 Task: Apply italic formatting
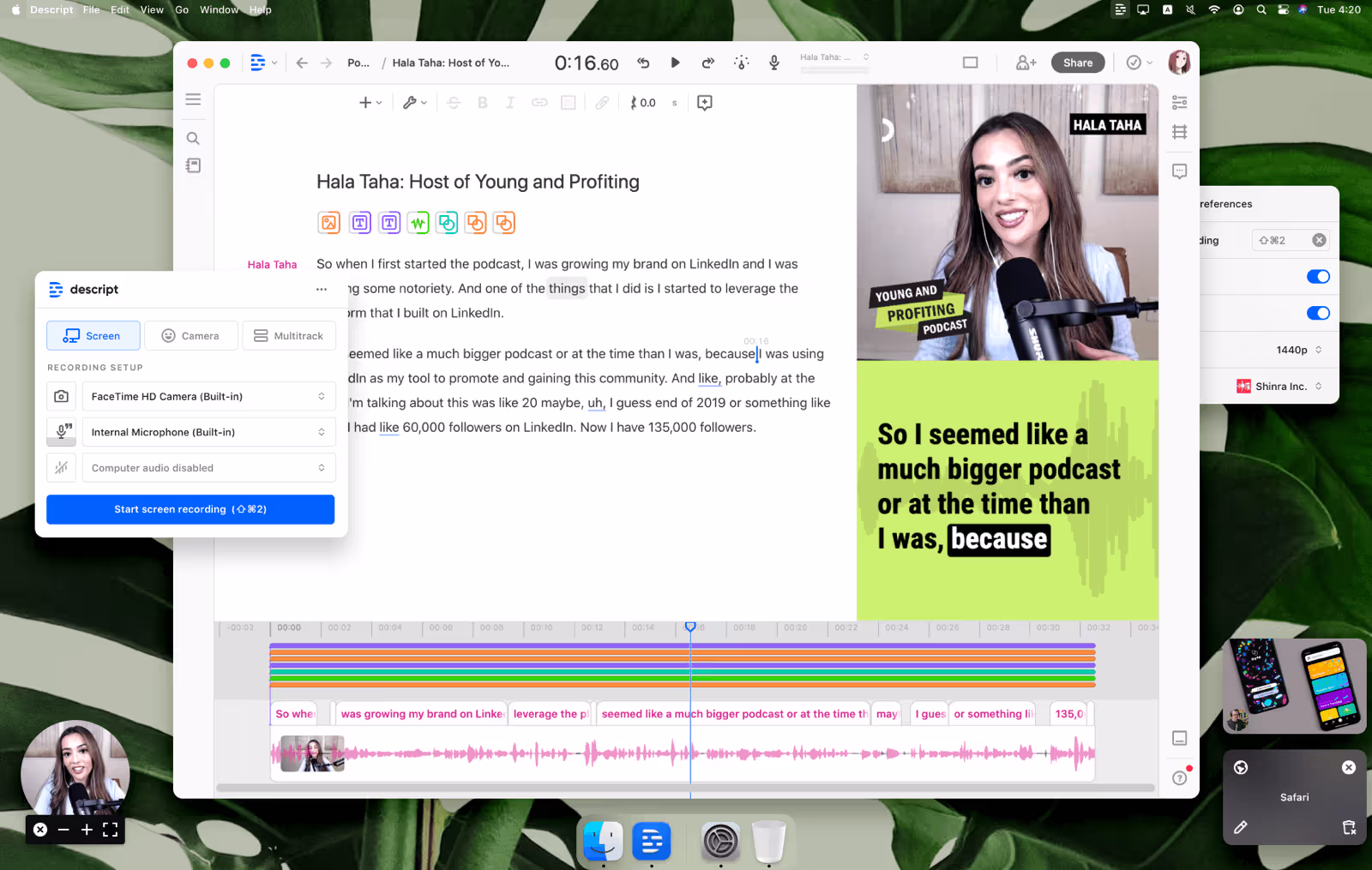click(x=510, y=103)
